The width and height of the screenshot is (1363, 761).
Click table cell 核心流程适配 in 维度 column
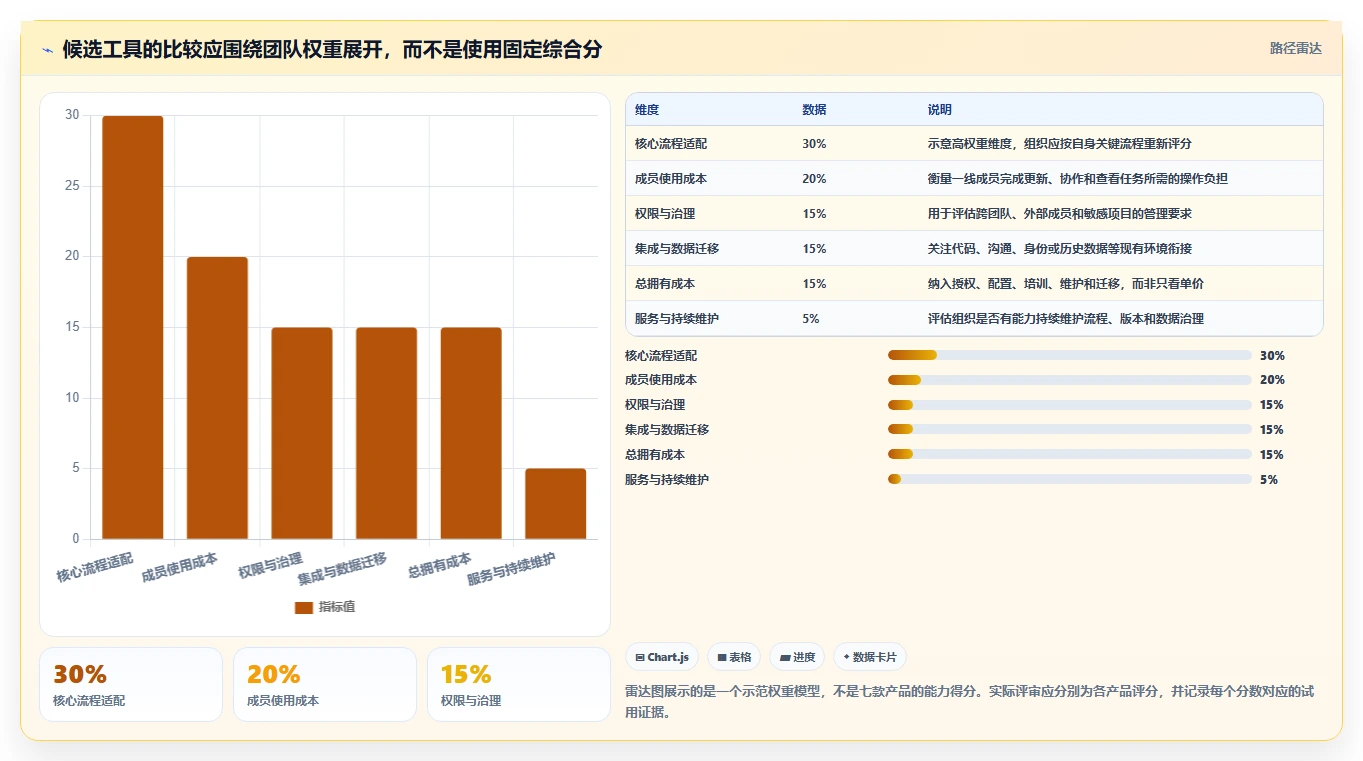(x=671, y=144)
